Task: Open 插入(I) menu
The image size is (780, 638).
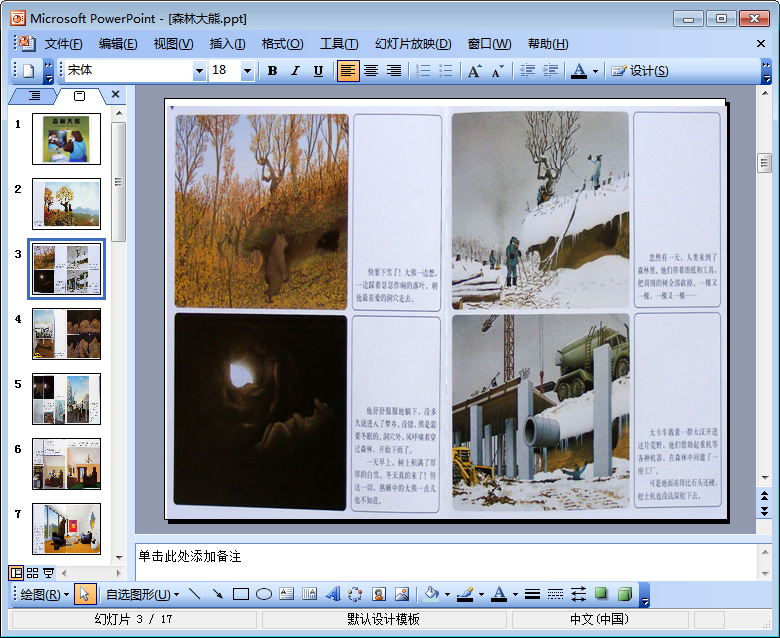Action: [x=227, y=44]
